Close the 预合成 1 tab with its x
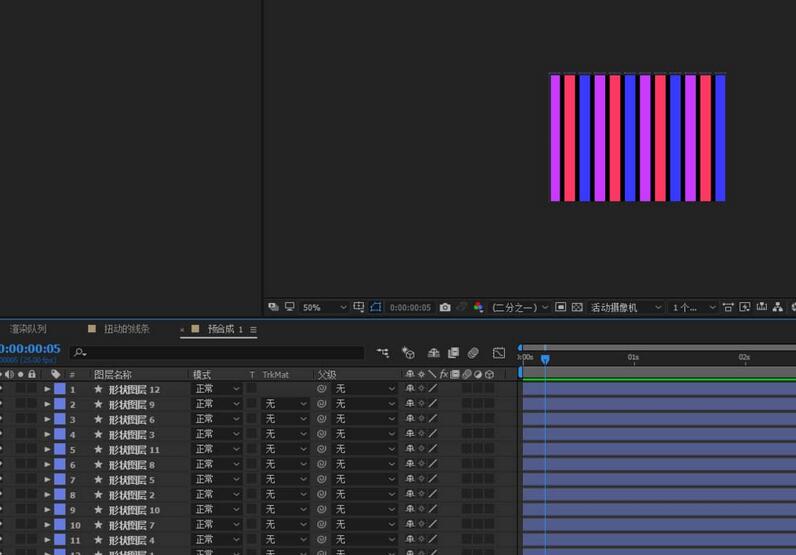Image resolution: width=796 pixels, height=555 pixels. 182,330
